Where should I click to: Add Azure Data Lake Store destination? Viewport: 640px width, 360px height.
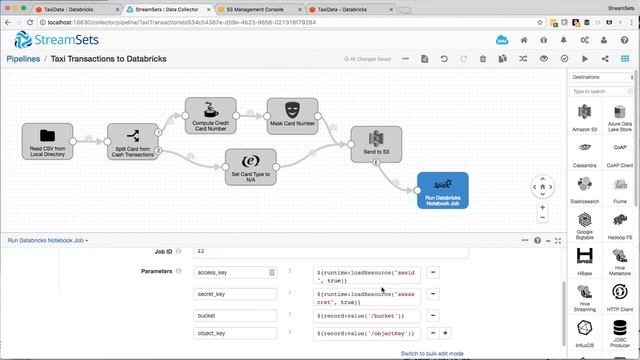click(620, 118)
